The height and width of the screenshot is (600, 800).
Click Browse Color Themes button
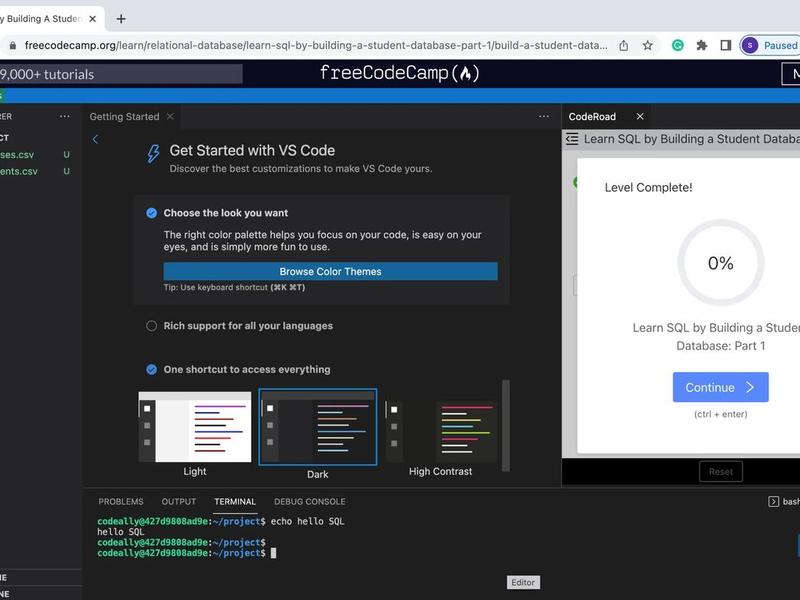tap(330, 271)
